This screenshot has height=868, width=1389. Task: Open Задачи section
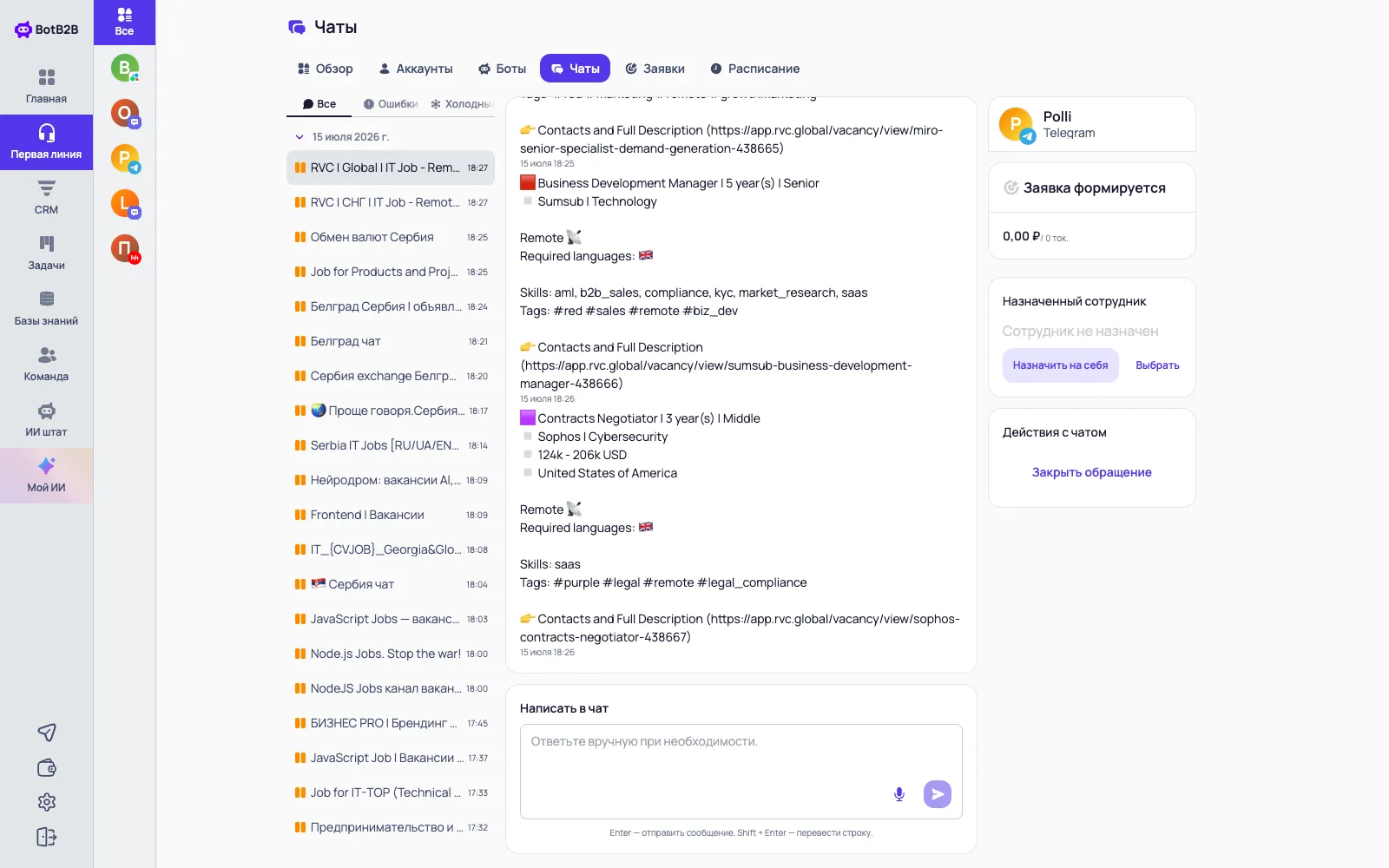click(46, 253)
